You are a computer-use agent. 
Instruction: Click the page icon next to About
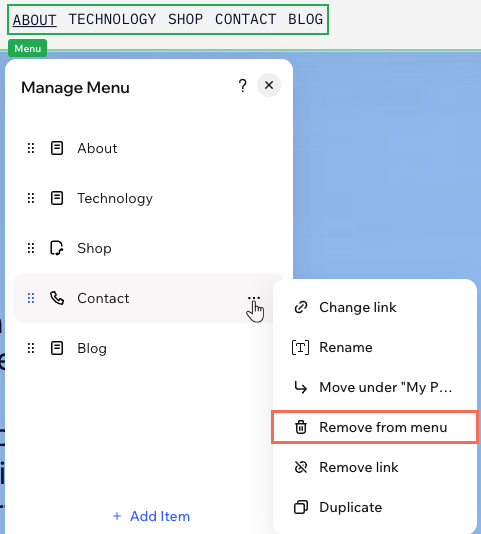click(57, 148)
